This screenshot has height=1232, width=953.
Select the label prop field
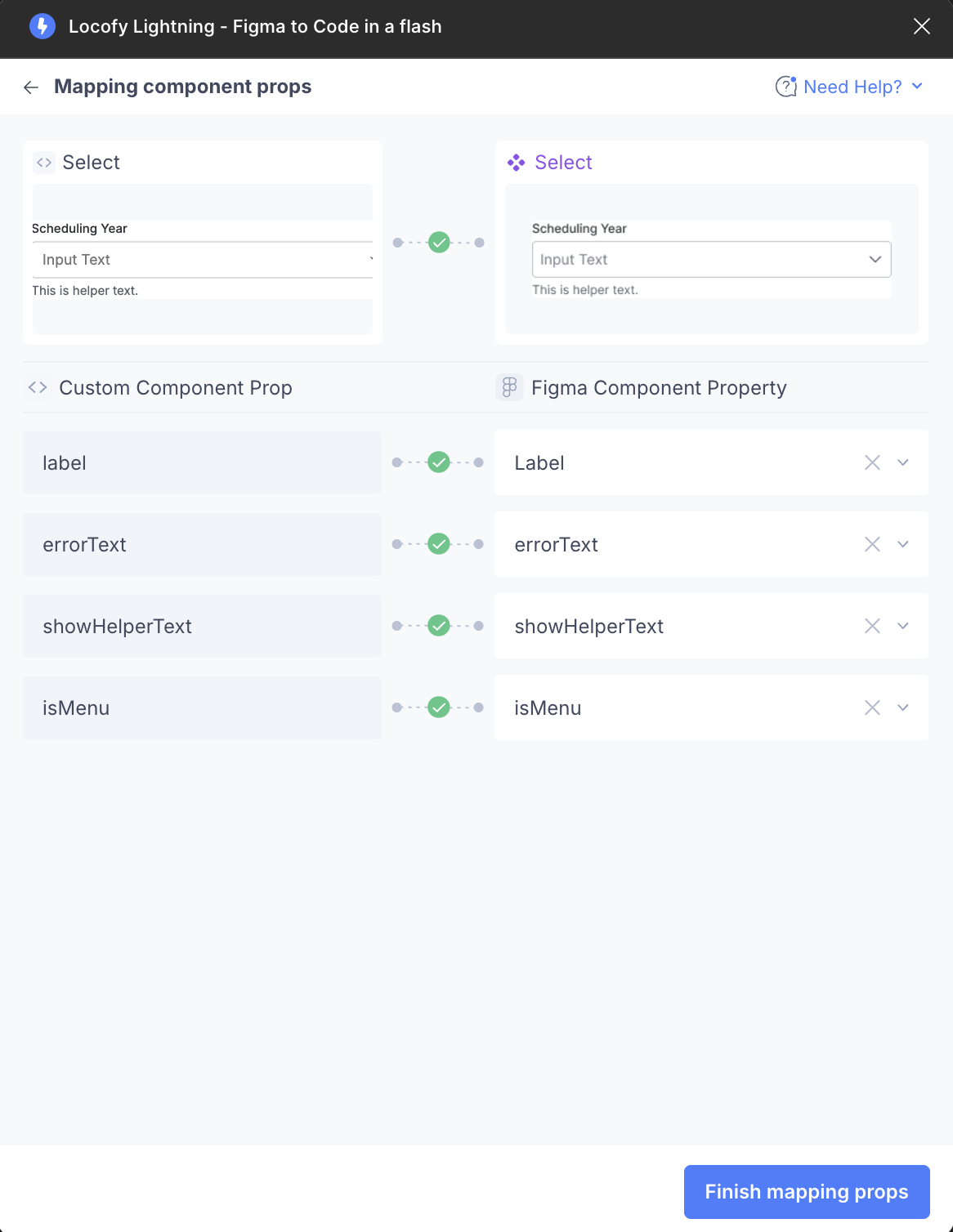202,462
